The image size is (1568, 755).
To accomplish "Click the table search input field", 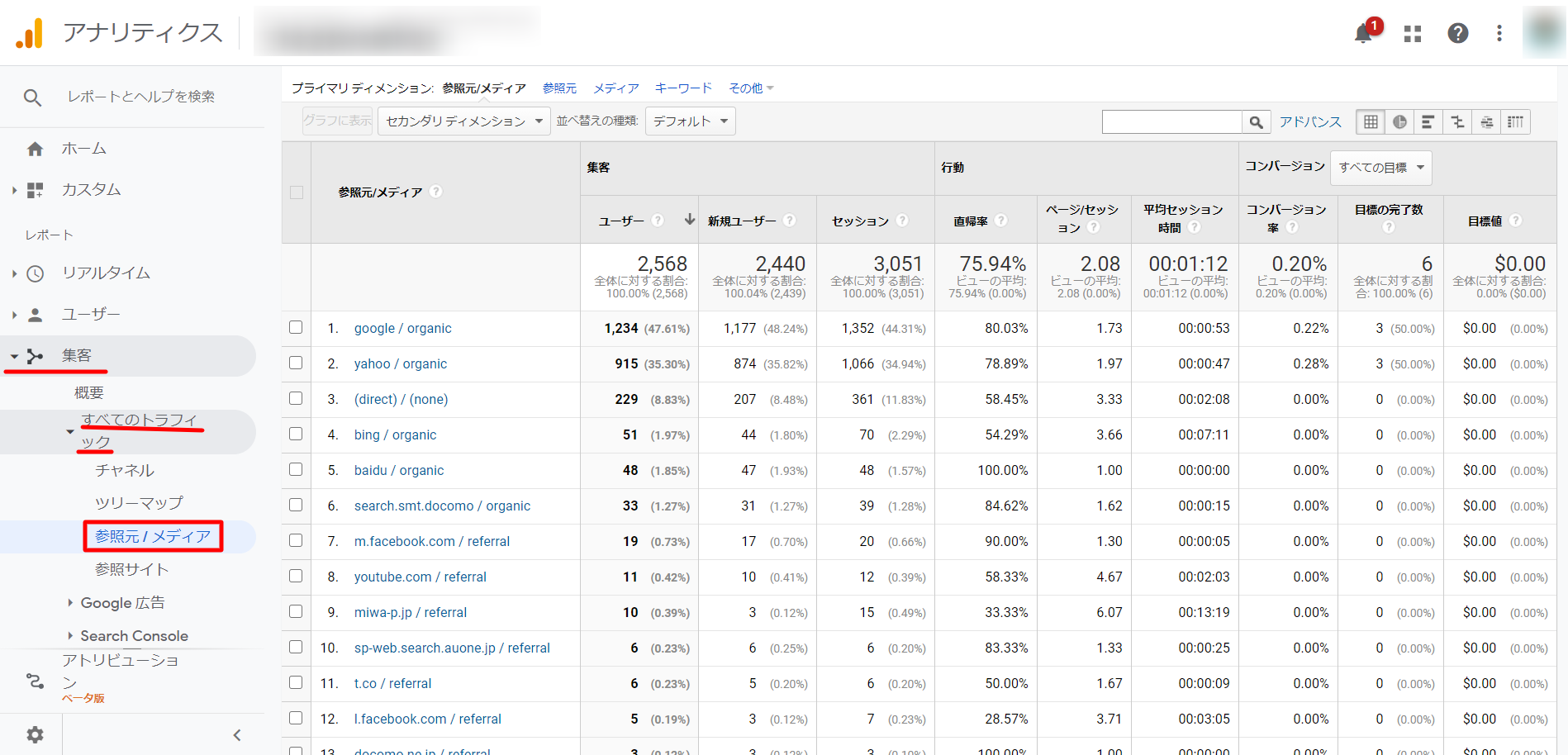I will pyautogui.click(x=1172, y=122).
